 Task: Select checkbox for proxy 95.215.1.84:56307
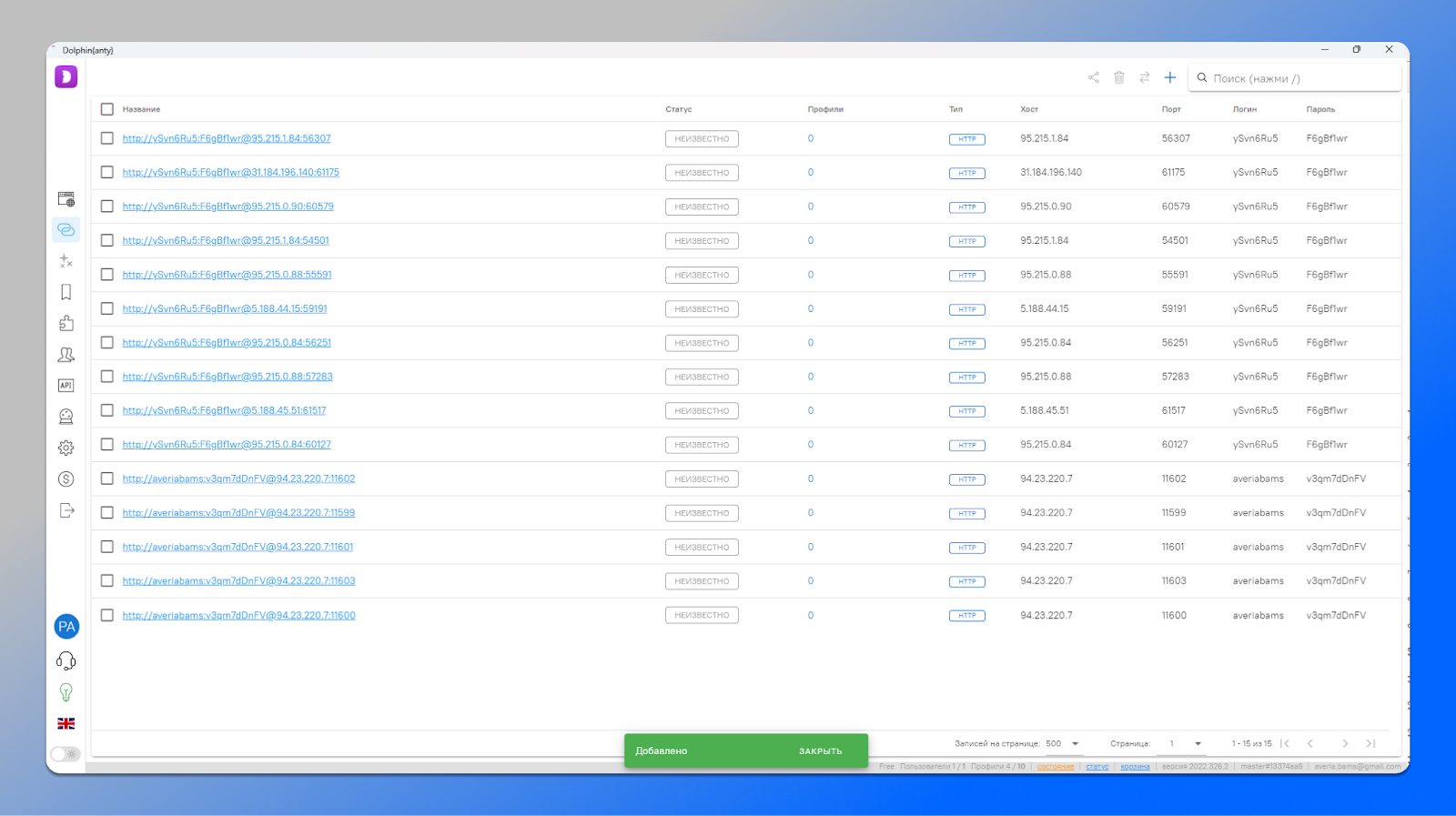(107, 138)
